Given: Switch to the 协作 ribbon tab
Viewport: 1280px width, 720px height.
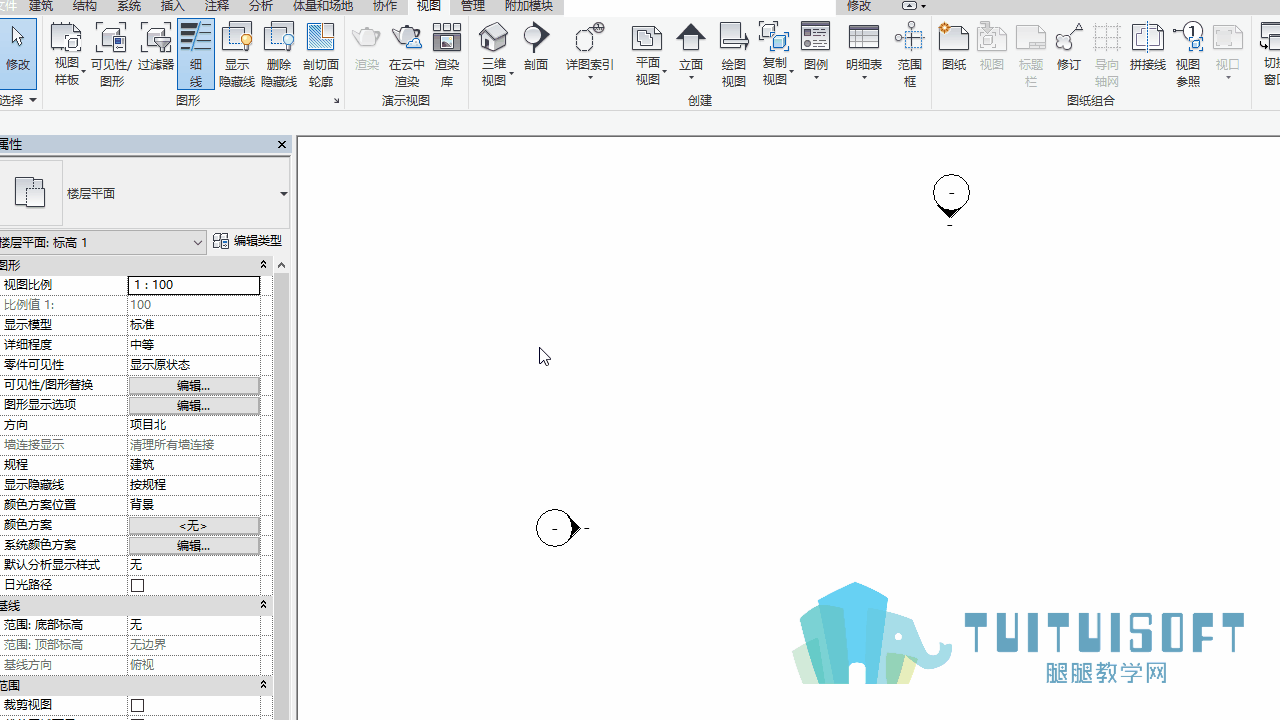Looking at the screenshot, I should pos(385,6).
